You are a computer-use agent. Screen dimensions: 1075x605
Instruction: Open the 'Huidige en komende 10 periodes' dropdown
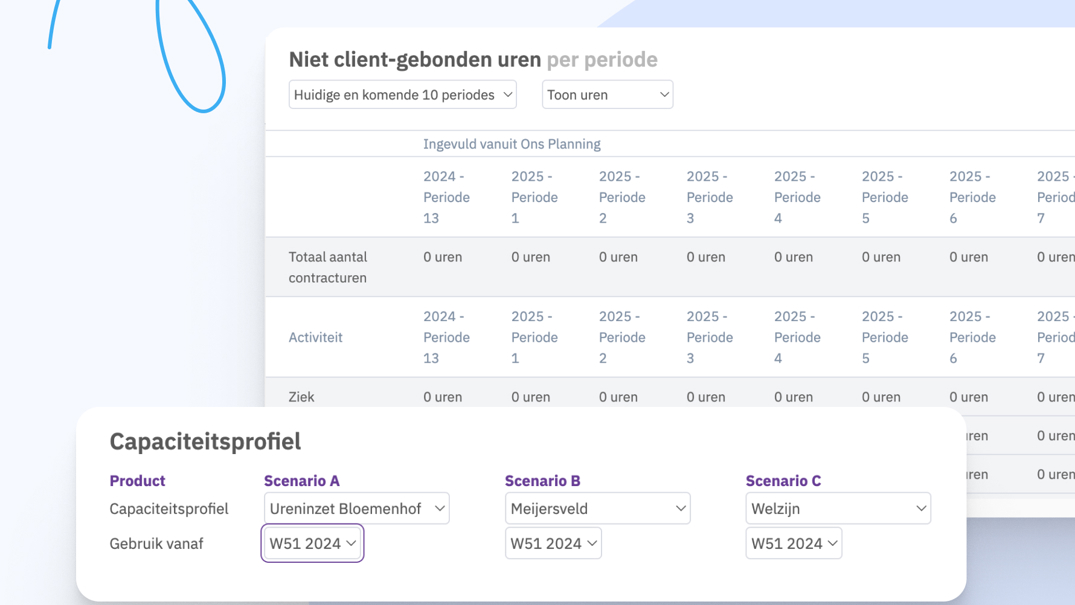402,94
